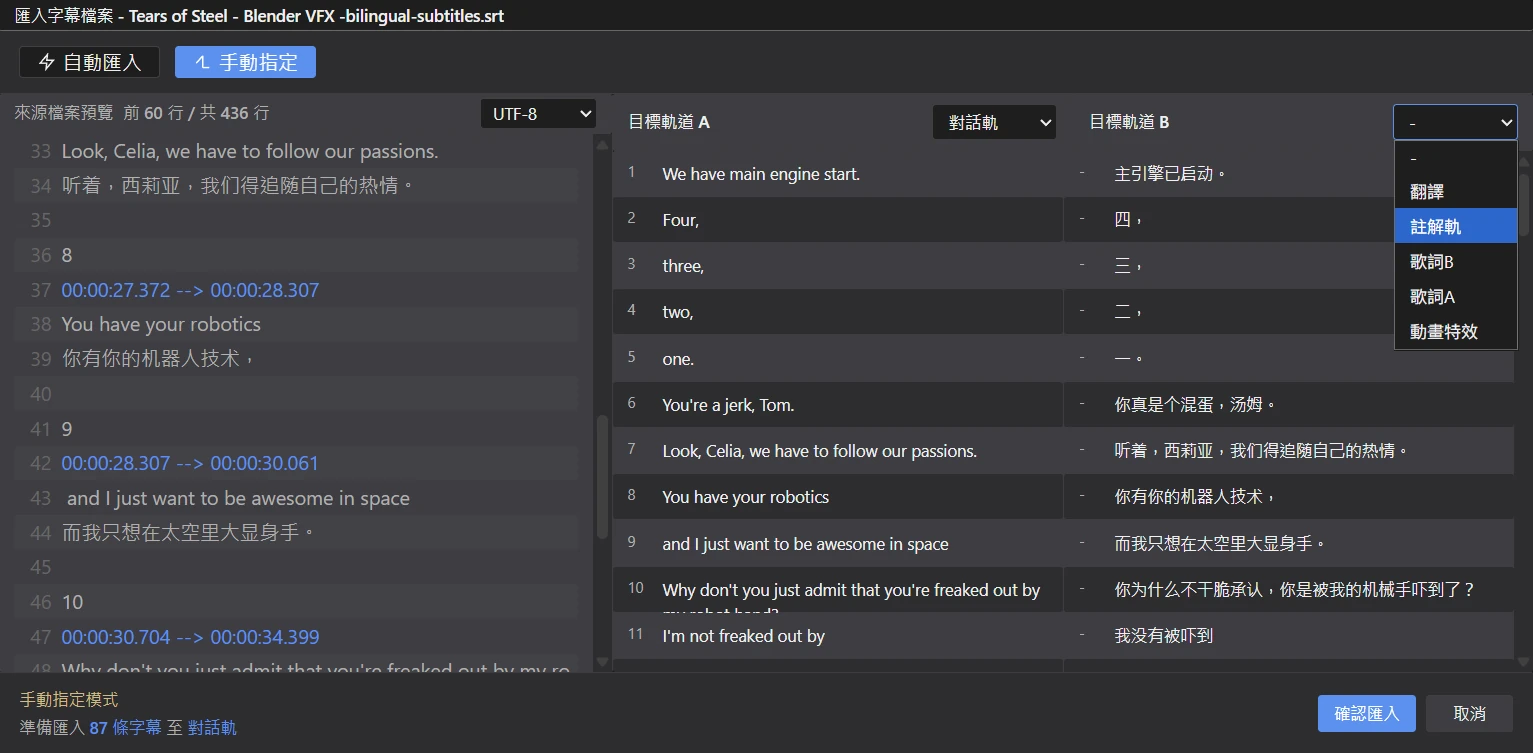1533x753 pixels.
Task: Choose 註解軌 from the track B list
Action: [1456, 227]
